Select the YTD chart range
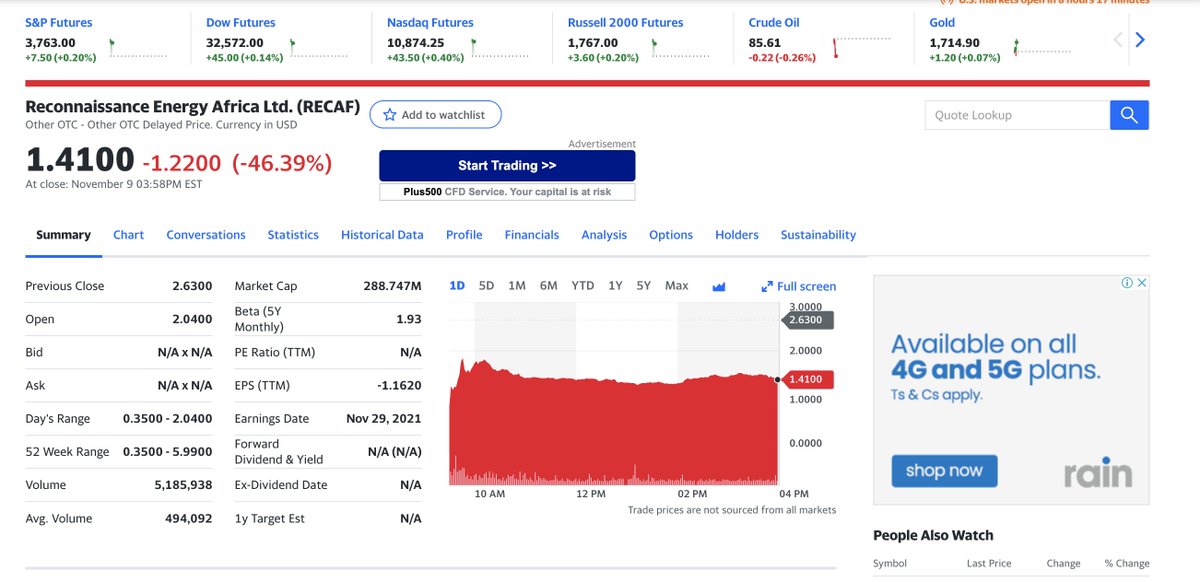 582,286
